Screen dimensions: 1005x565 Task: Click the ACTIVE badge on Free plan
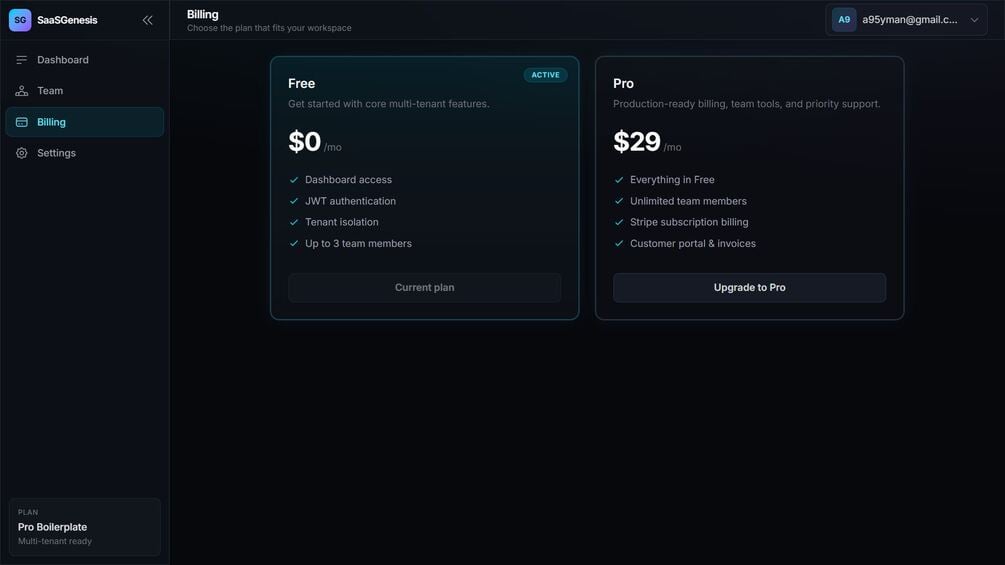[545, 75]
